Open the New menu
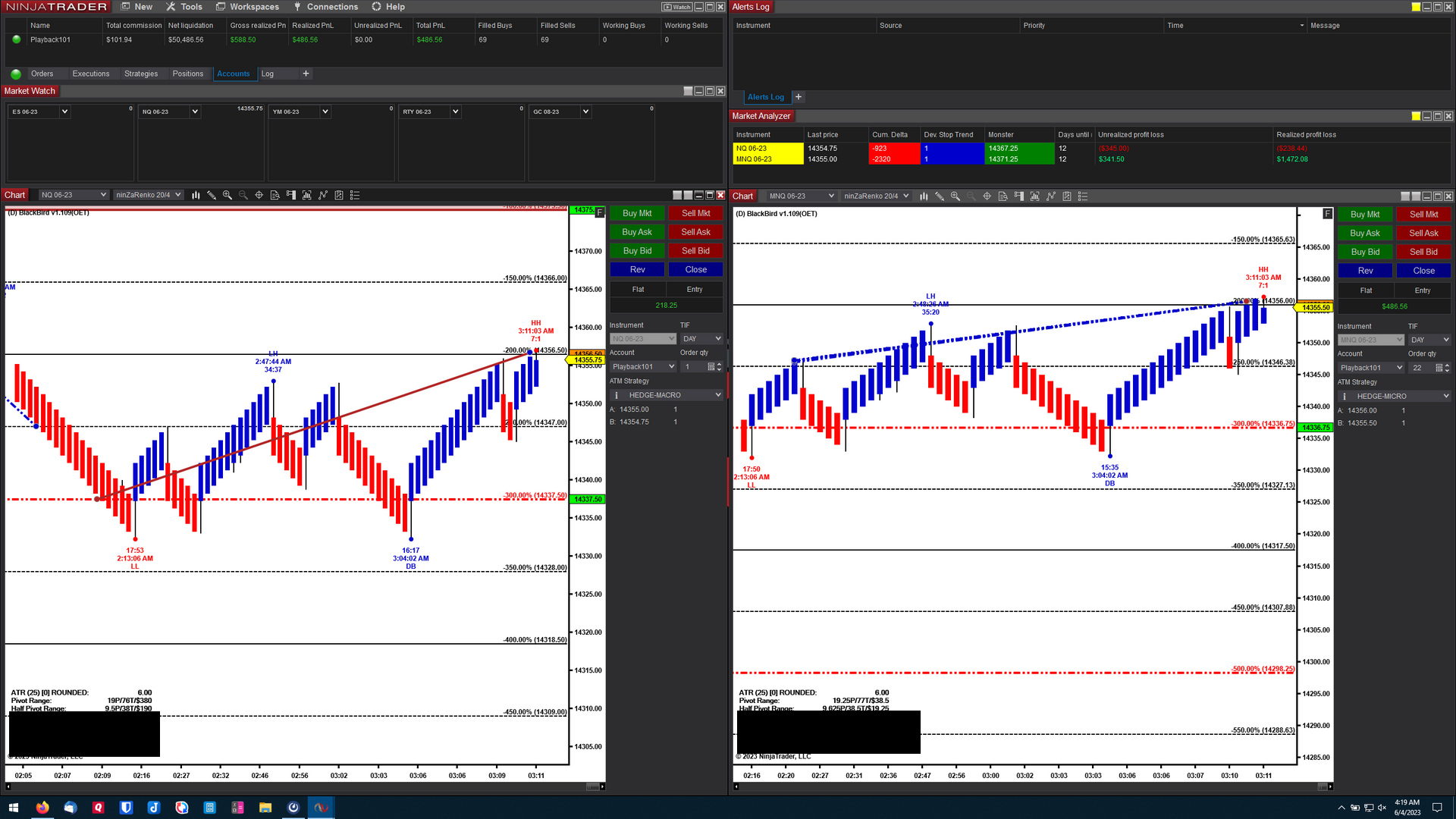 point(136,7)
